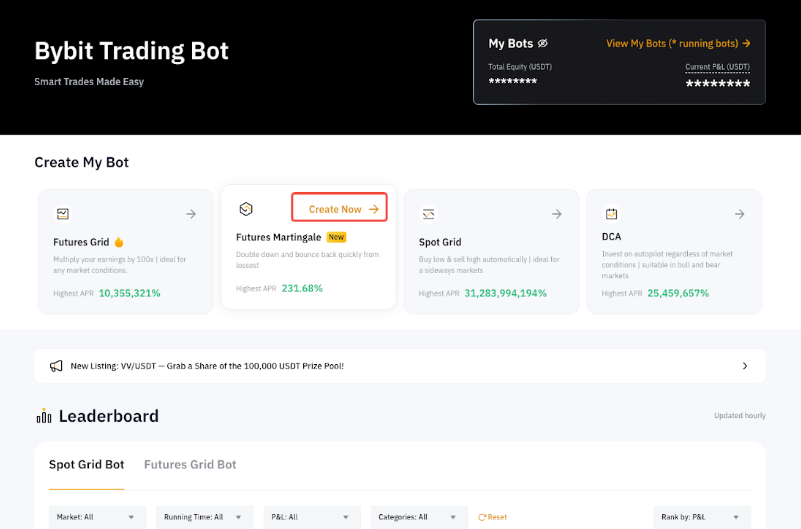This screenshot has width=801, height=529.
Task: Click the Futures Martingale hexagon icon
Action: click(246, 209)
